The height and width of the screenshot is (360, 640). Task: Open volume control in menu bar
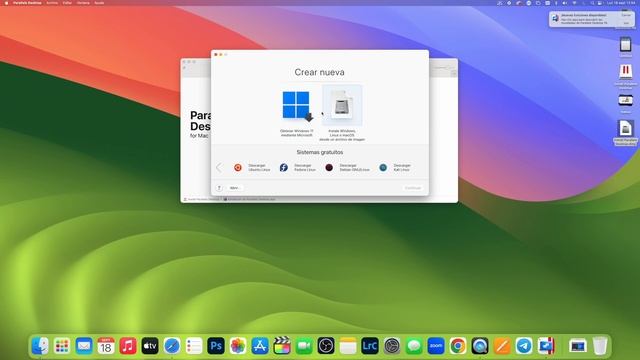[x=565, y=3]
